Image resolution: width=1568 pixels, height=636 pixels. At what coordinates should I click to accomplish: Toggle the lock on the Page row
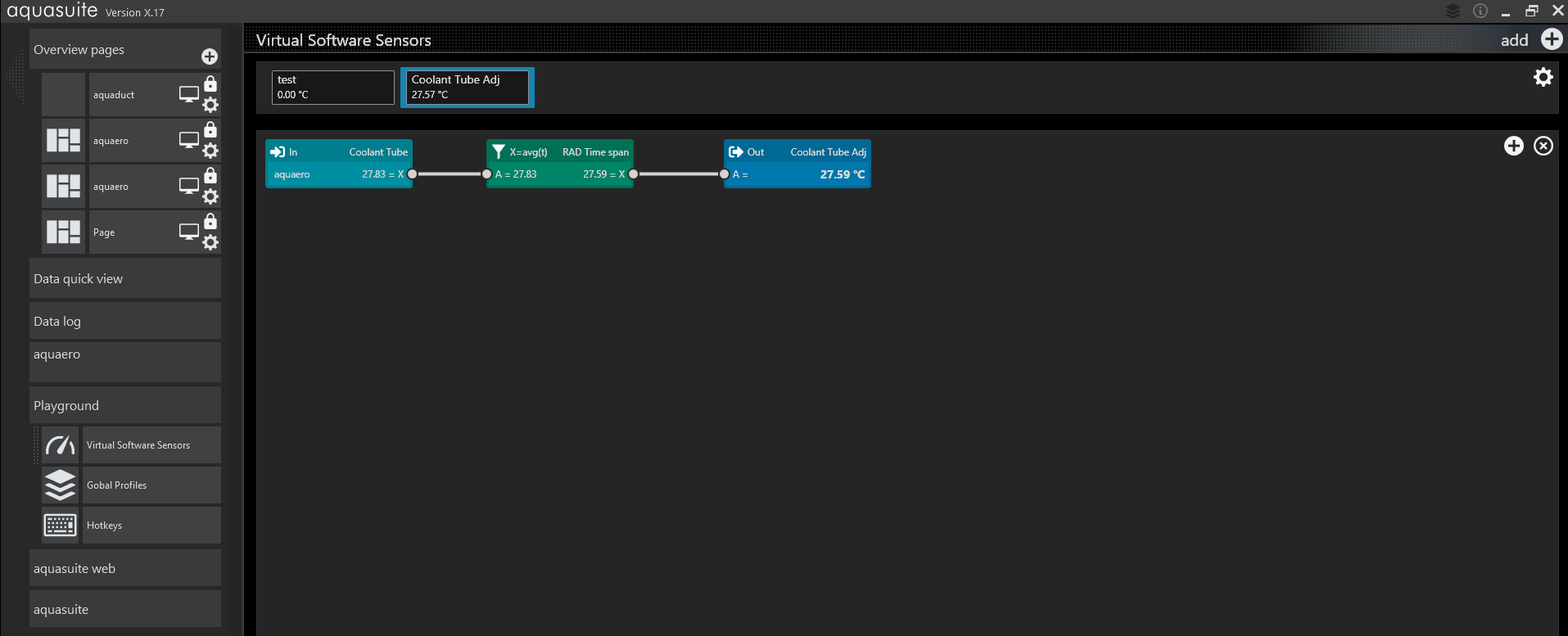click(210, 221)
